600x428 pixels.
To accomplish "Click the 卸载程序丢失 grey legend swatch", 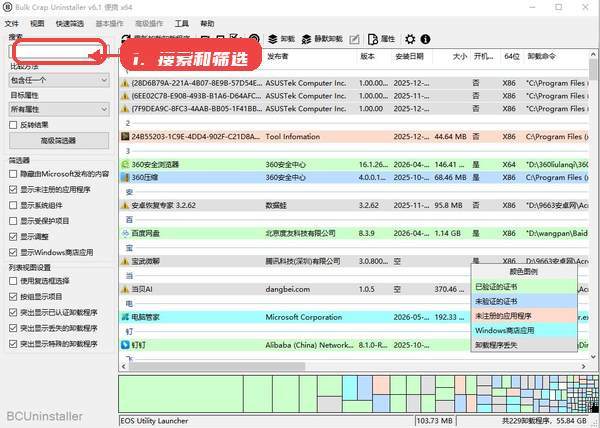I will coord(524,345).
